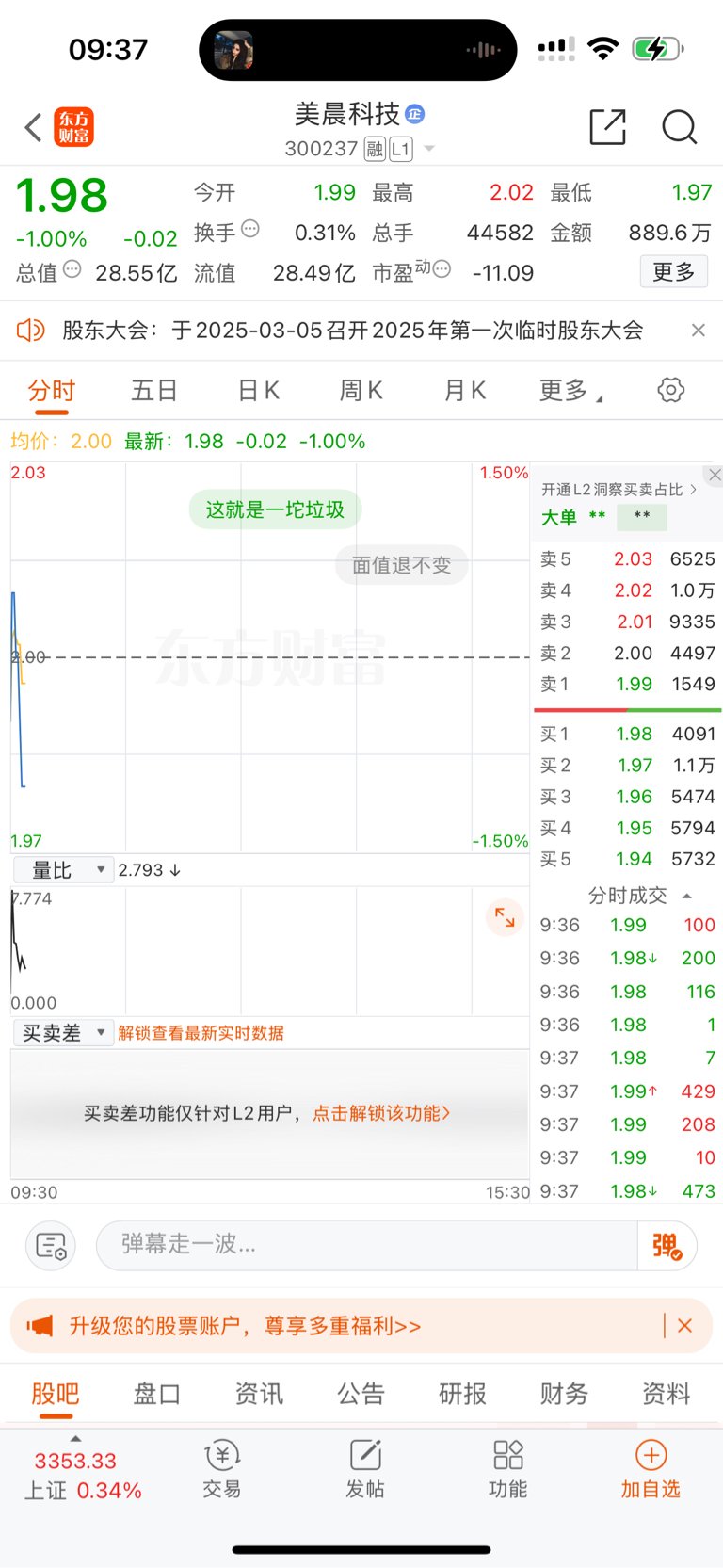Tap the 融 margin tag
Screen dimensions: 723x1568
pyautogui.click(x=375, y=149)
